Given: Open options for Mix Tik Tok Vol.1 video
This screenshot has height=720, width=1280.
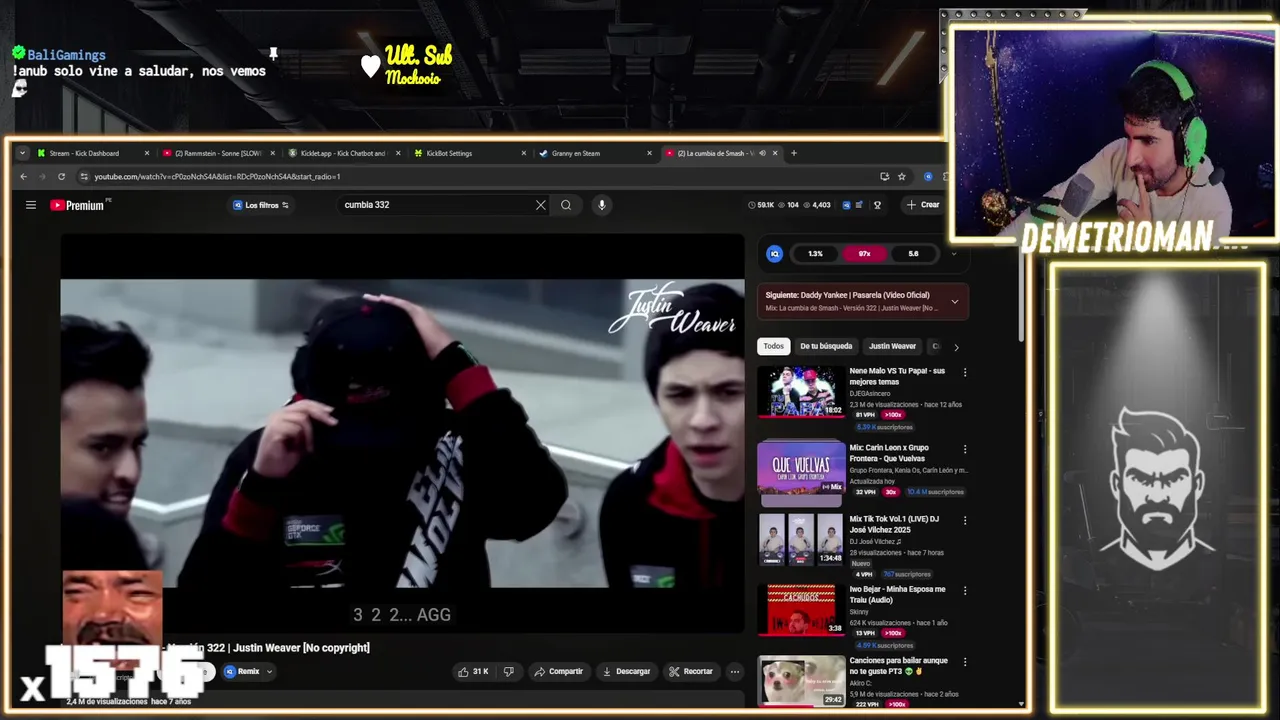Looking at the screenshot, I should 965,520.
